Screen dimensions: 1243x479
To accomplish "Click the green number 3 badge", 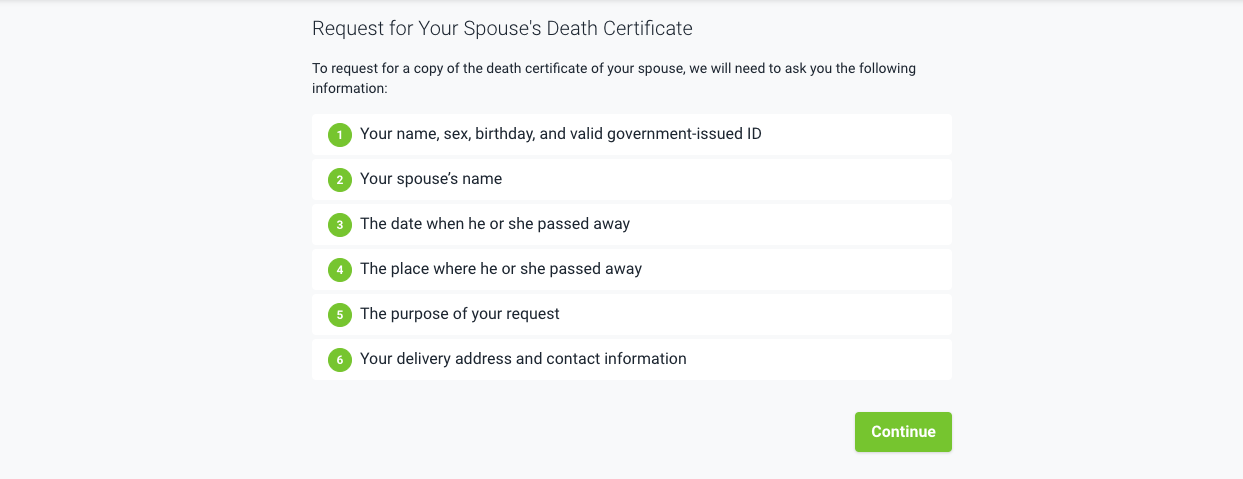I will click(x=340, y=225).
